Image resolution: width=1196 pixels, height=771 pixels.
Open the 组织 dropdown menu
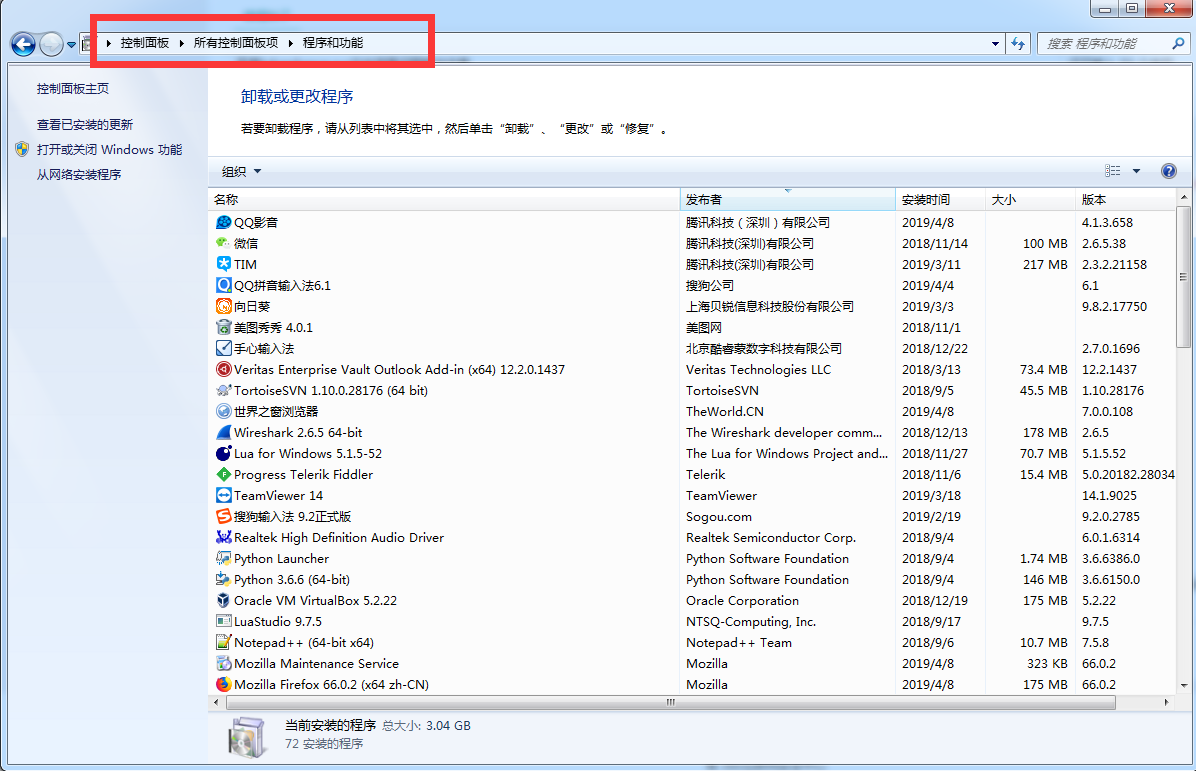pyautogui.click(x=241, y=172)
